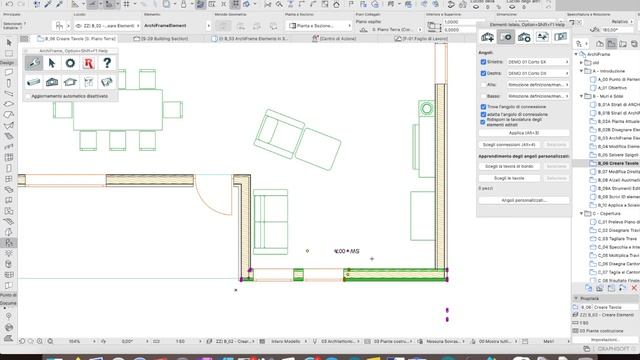Screen dimensions: 640x360
Task: Open the Intero Modello option in status bar
Action: point(285,341)
